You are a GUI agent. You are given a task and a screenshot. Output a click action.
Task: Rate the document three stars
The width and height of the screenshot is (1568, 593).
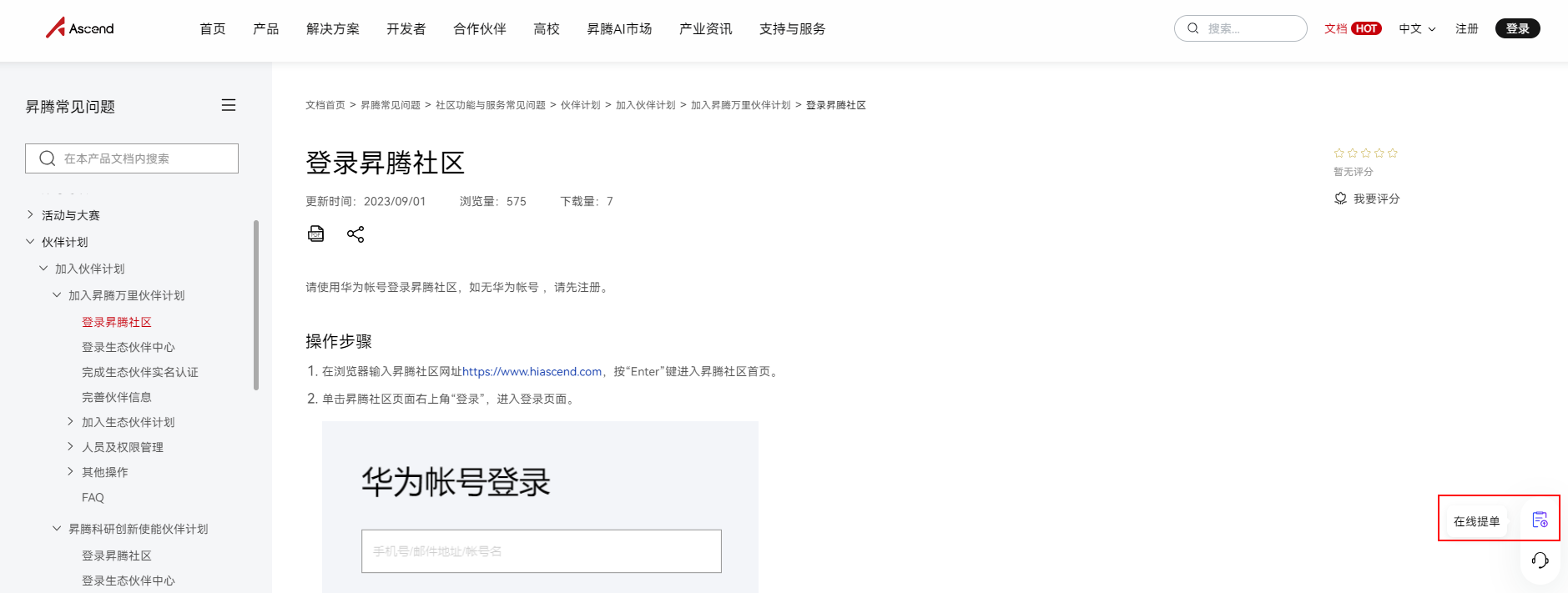point(1366,153)
